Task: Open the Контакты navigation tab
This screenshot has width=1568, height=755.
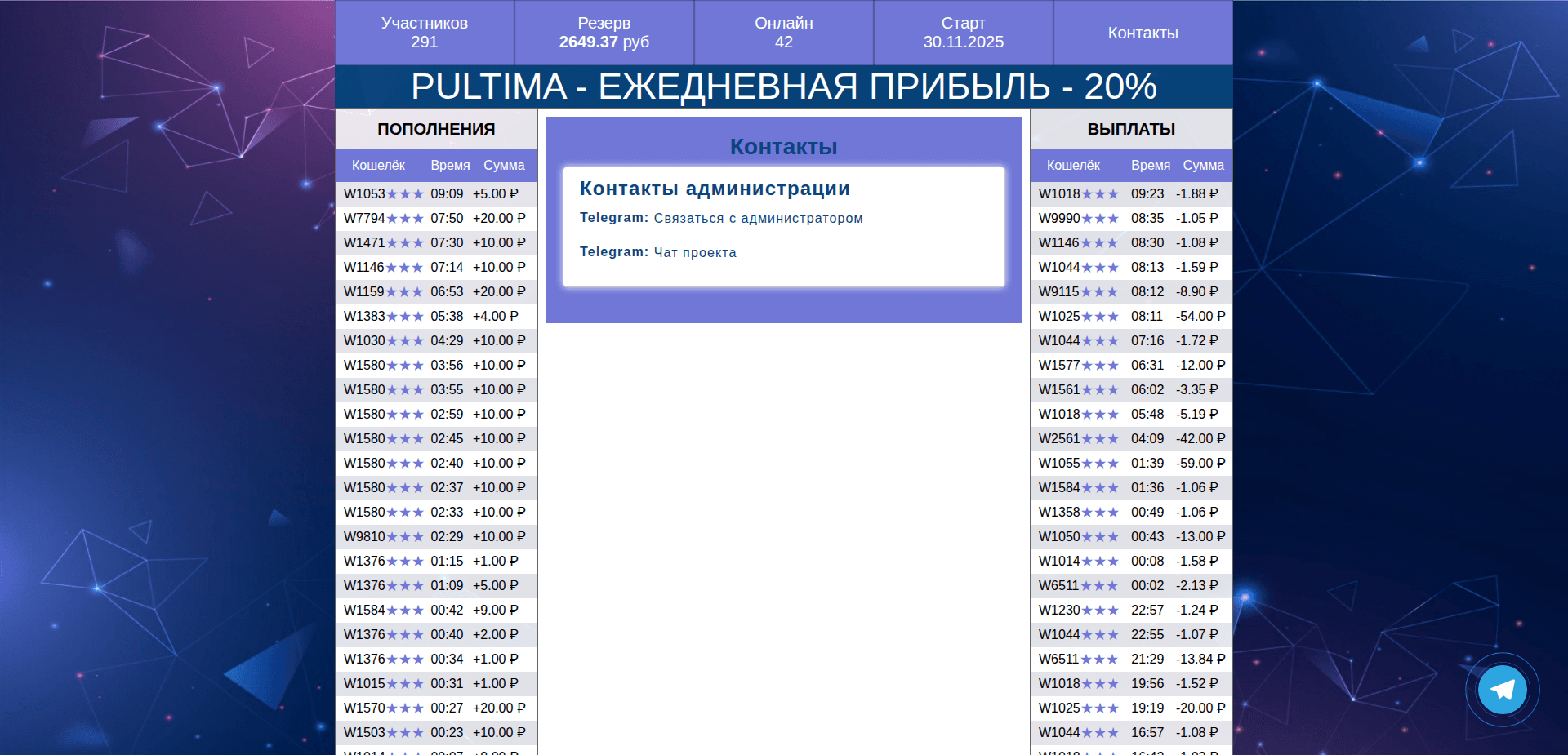Action: tap(1142, 33)
